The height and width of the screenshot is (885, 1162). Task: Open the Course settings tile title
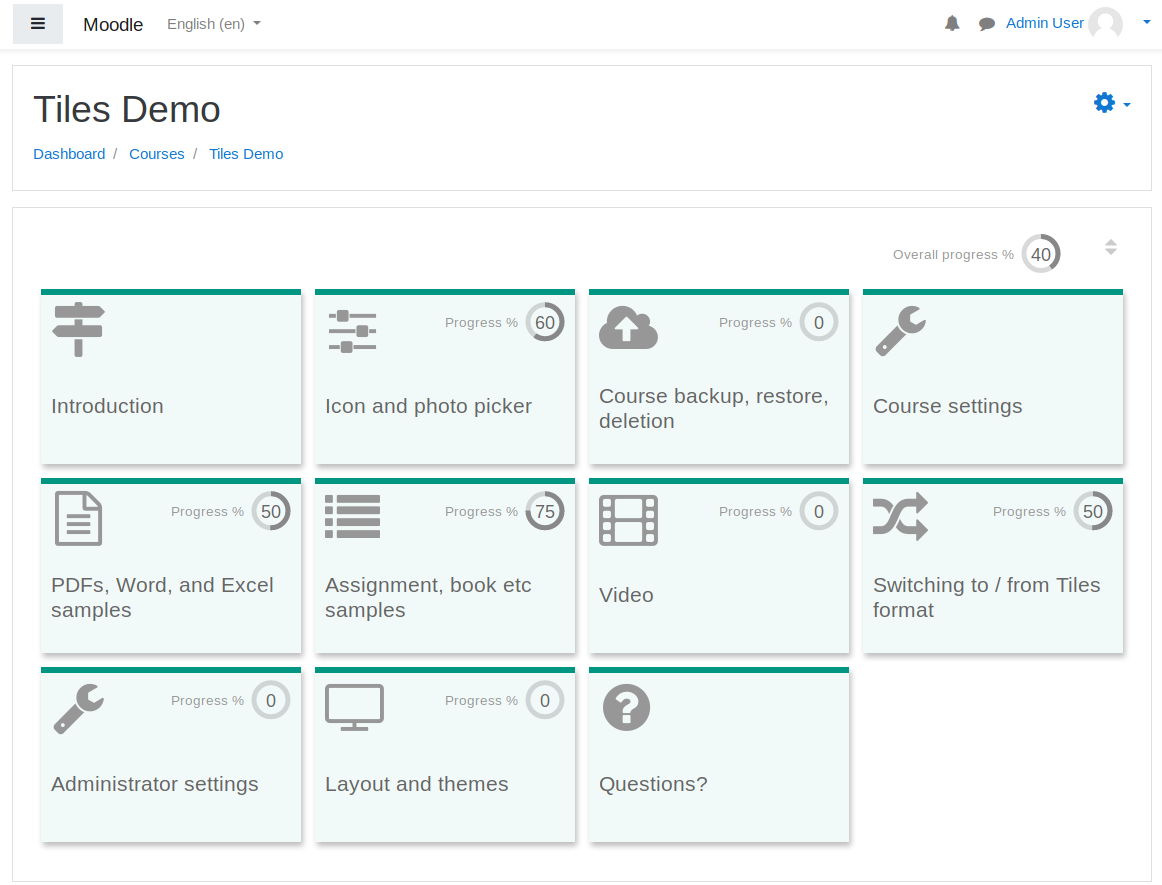tap(948, 406)
